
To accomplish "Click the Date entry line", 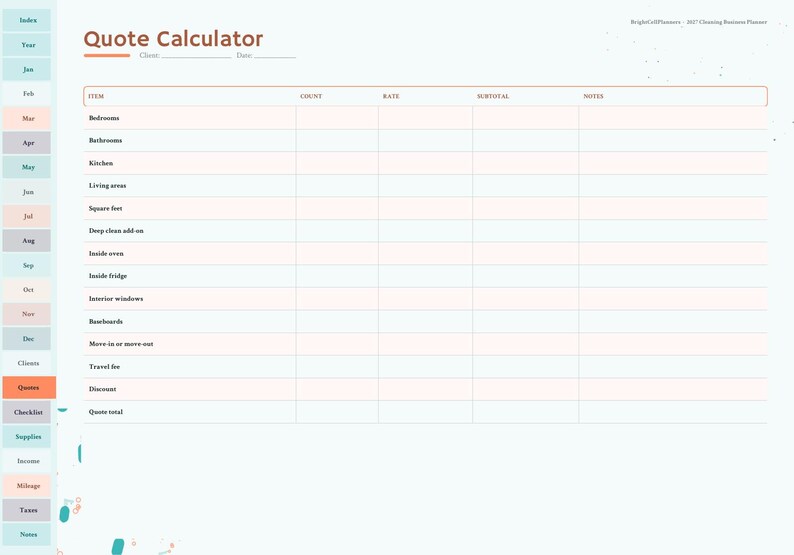I will [x=275, y=56].
